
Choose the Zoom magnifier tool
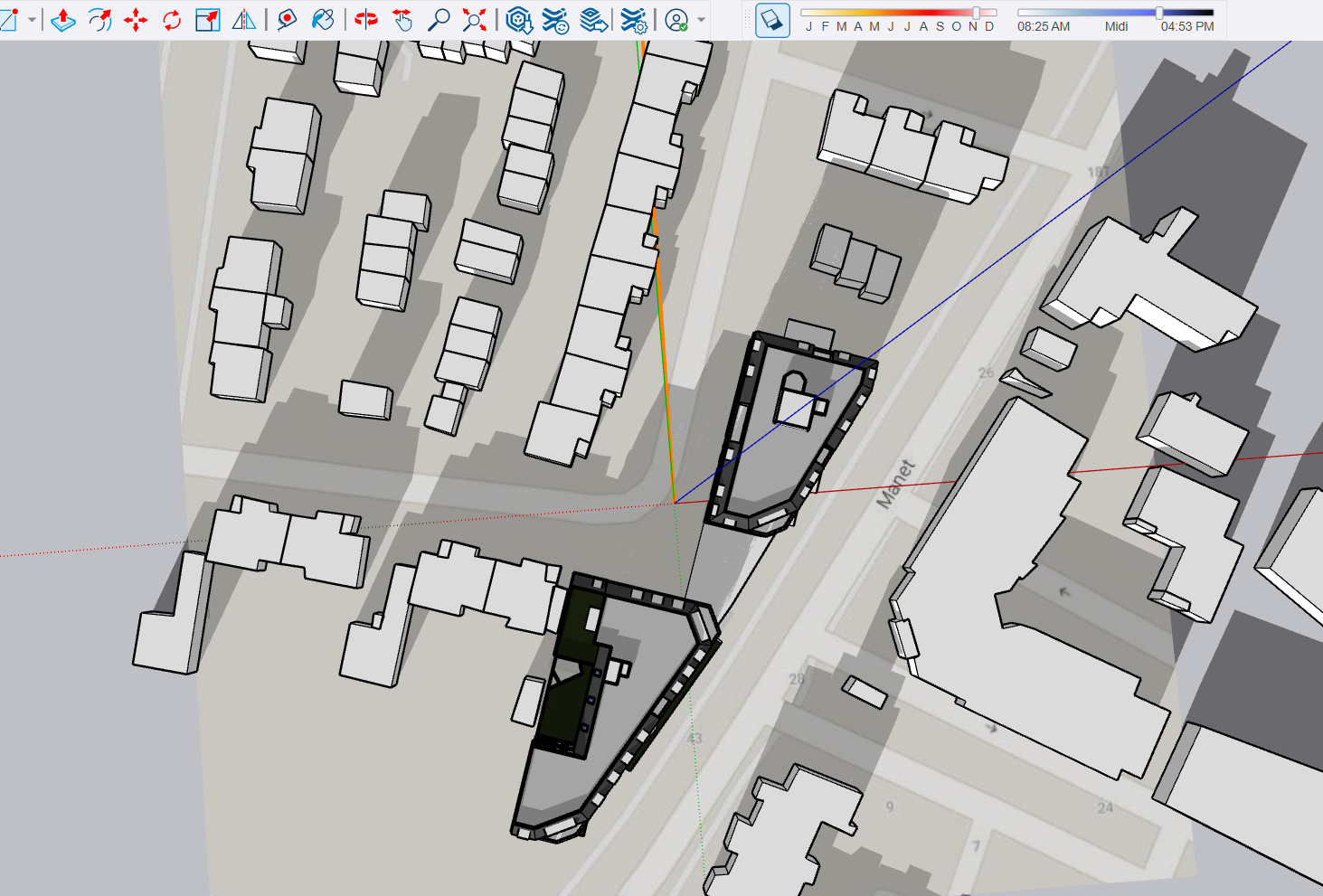click(x=439, y=20)
